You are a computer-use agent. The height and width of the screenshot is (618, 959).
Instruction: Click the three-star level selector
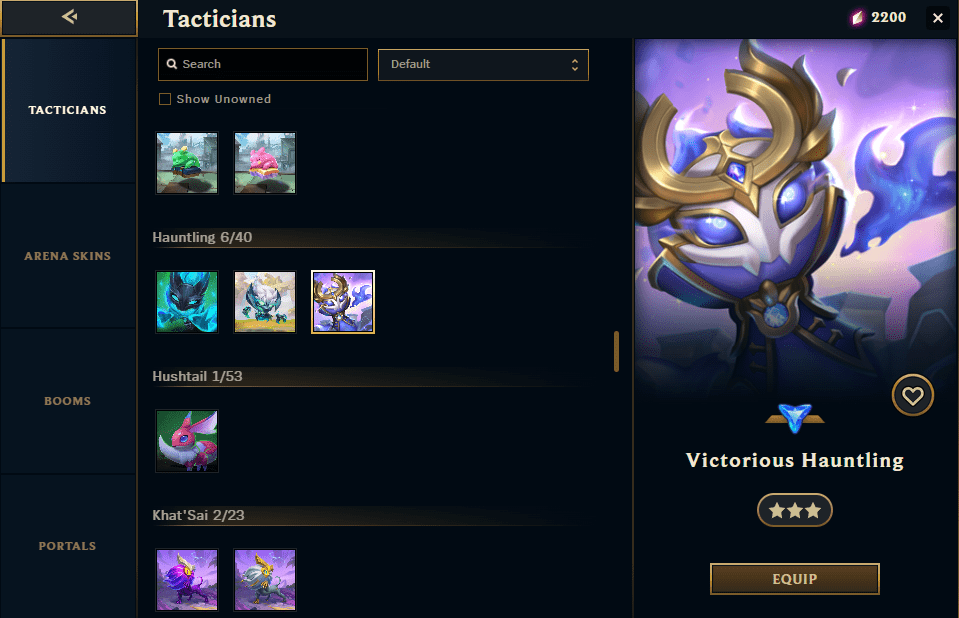[x=794, y=510]
